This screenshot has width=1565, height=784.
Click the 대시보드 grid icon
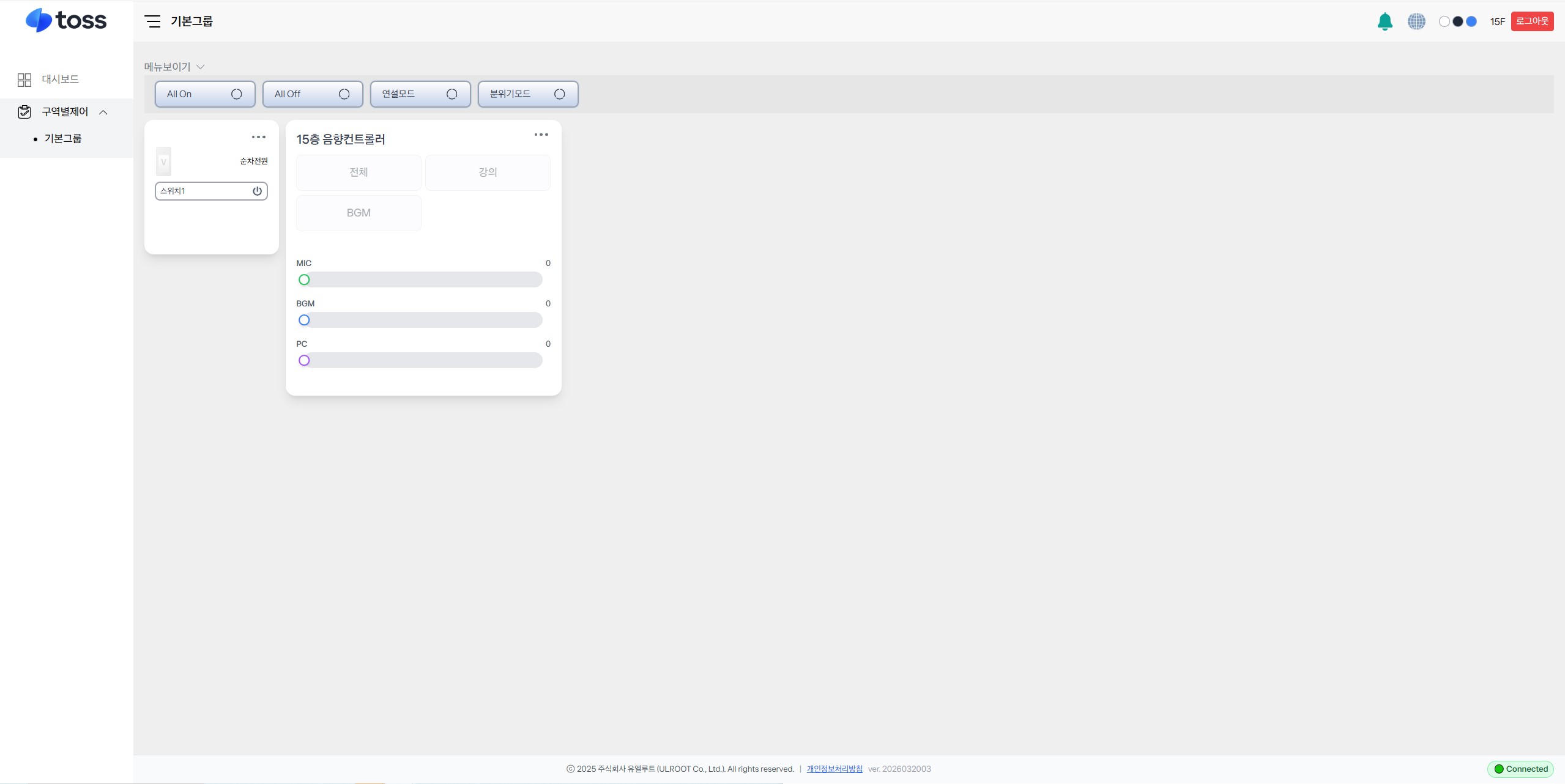[x=24, y=80]
